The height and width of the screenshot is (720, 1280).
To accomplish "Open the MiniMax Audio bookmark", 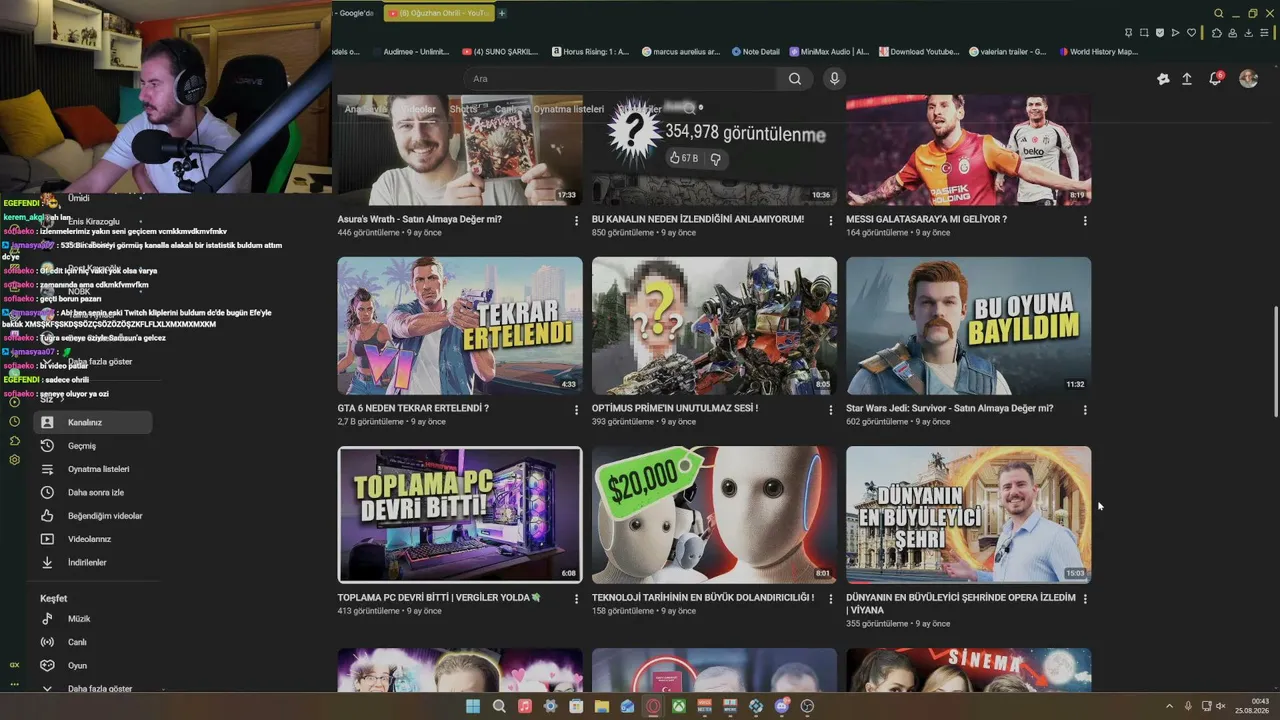I will pyautogui.click(x=829, y=52).
